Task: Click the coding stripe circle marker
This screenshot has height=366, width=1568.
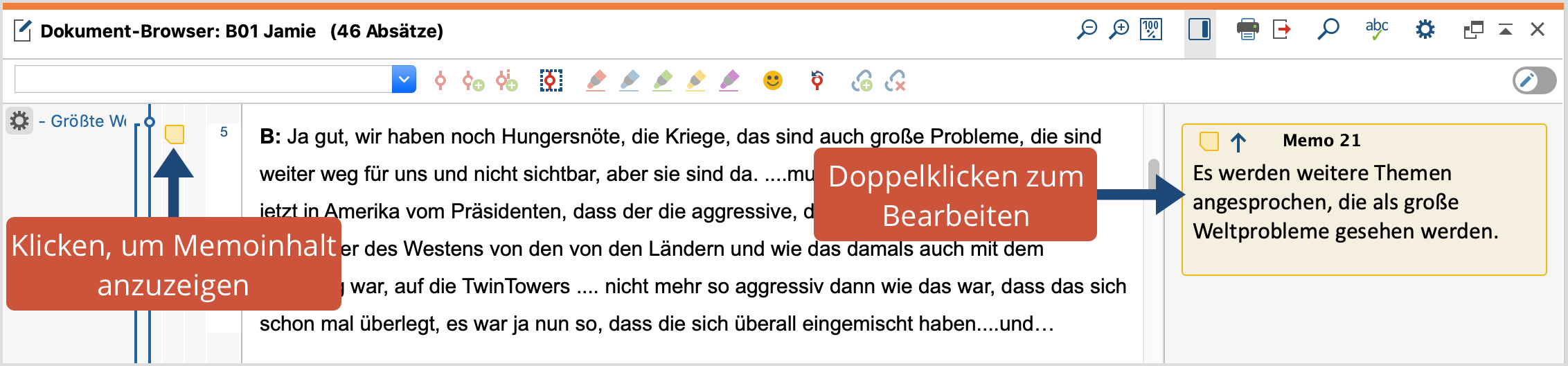Action: [x=149, y=122]
